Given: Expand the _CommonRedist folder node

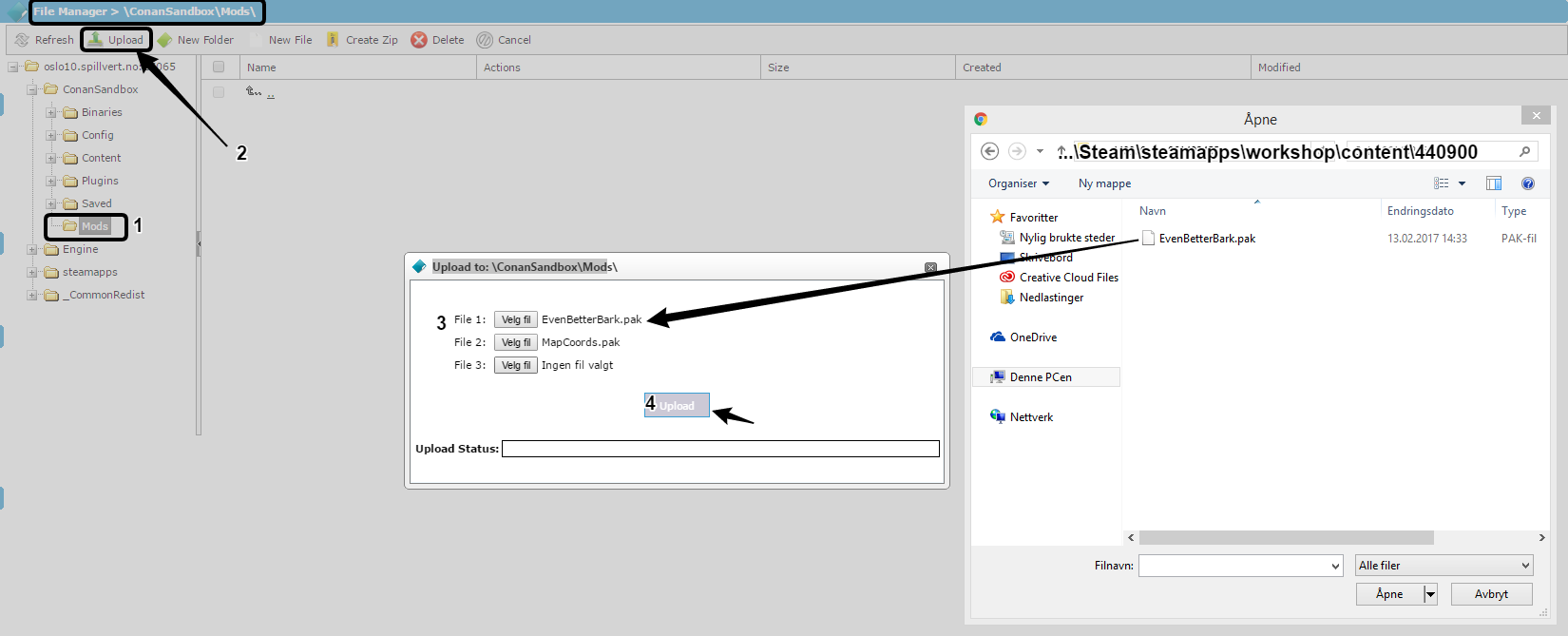Looking at the screenshot, I should click(32, 295).
